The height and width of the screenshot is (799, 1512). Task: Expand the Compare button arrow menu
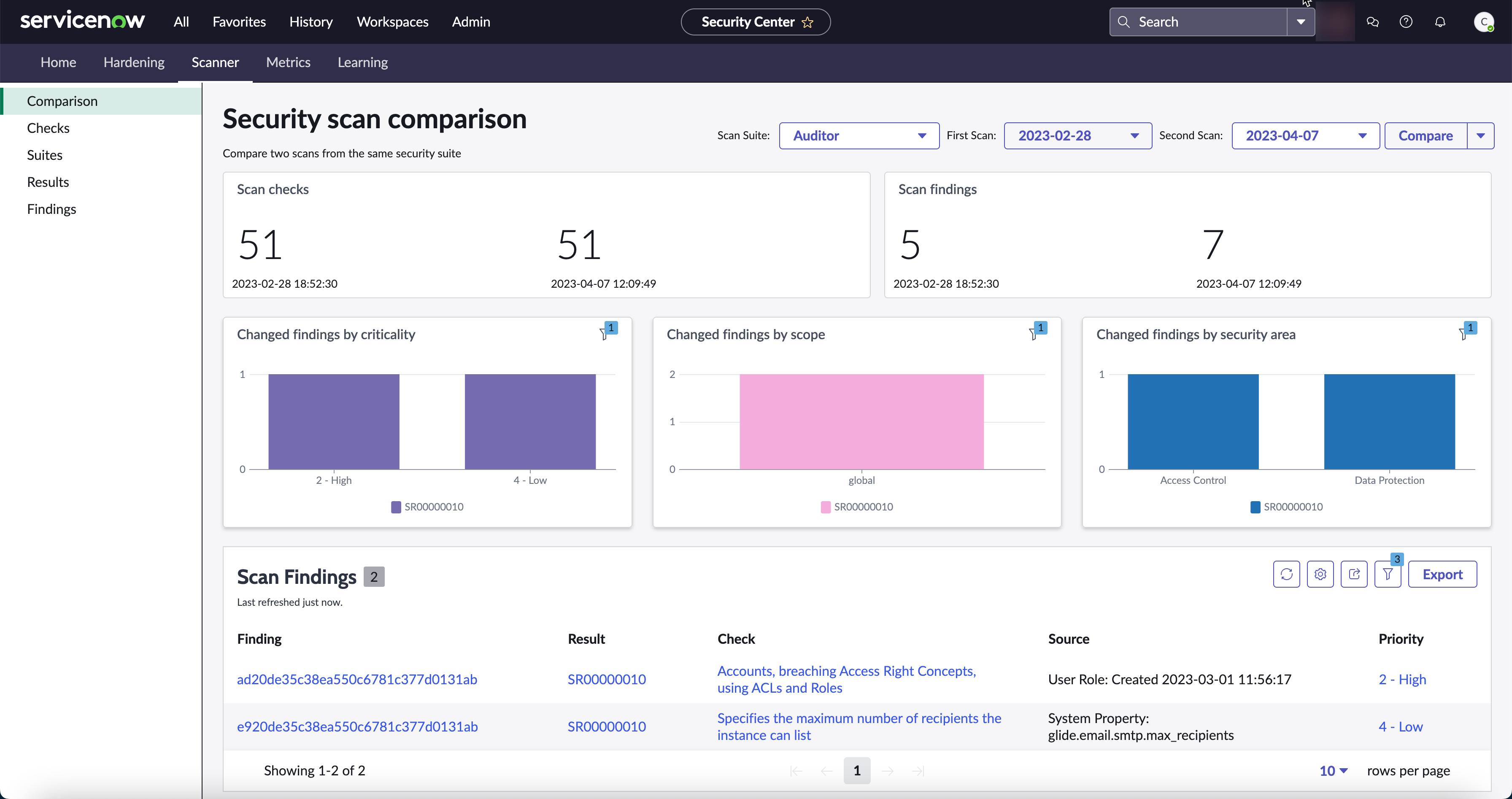pyautogui.click(x=1481, y=135)
